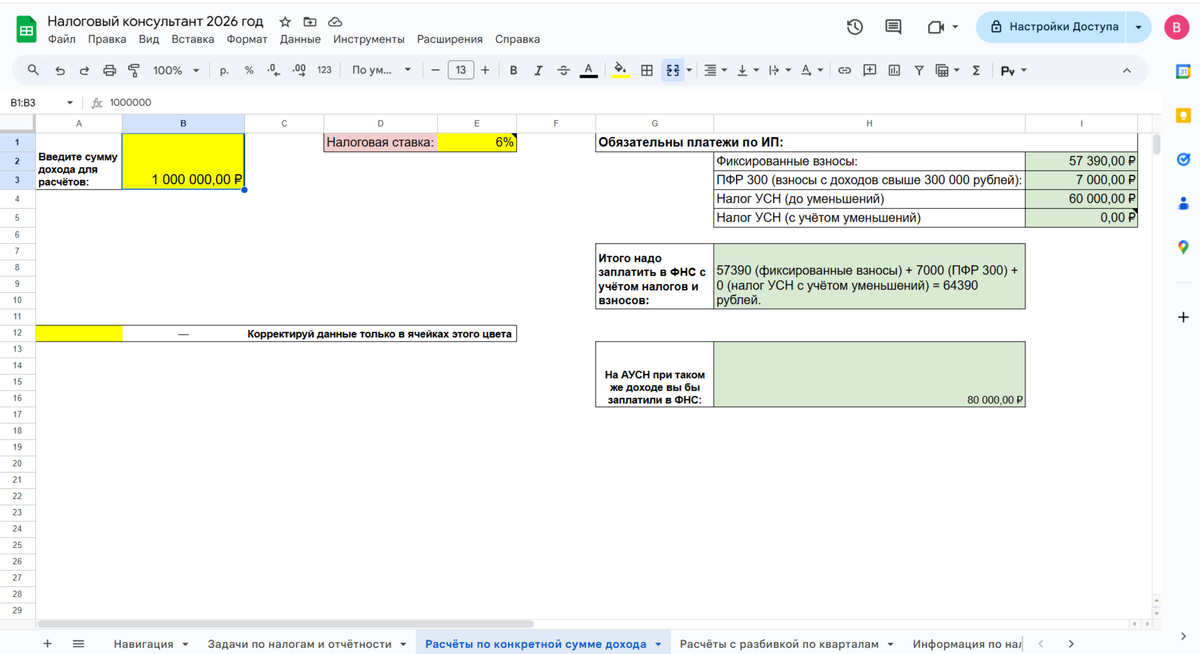
Task: Decrease the font size
Action: (x=435, y=70)
